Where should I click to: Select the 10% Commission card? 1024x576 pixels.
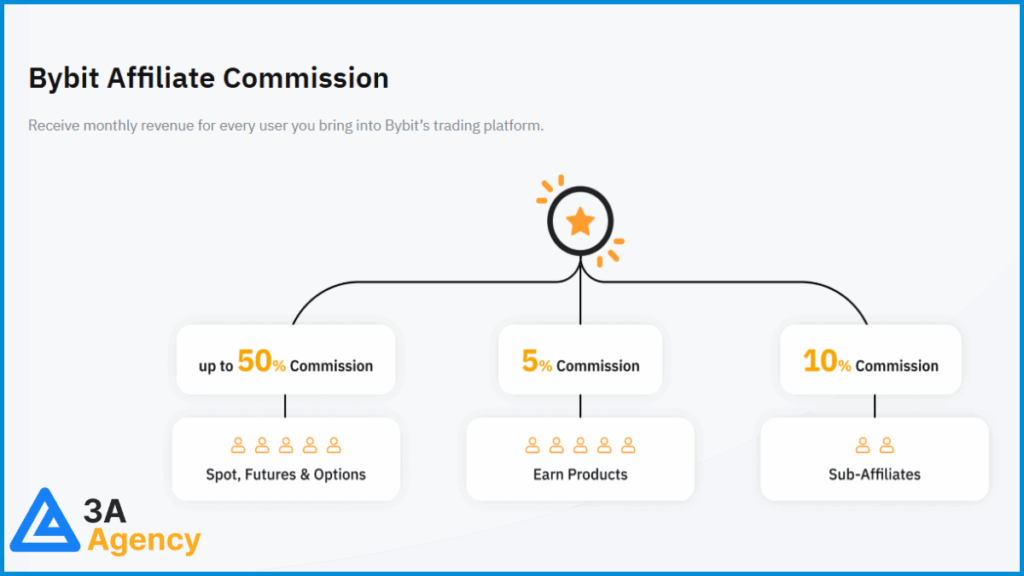[871, 360]
